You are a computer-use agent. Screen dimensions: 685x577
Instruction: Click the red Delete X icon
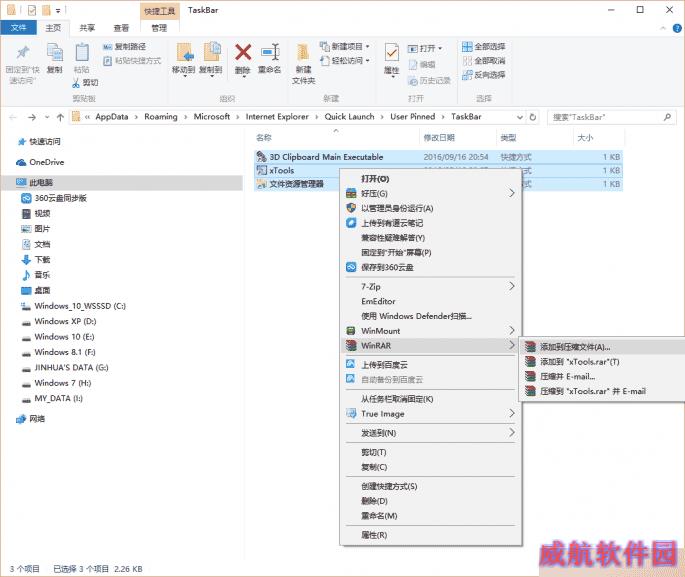[243, 52]
